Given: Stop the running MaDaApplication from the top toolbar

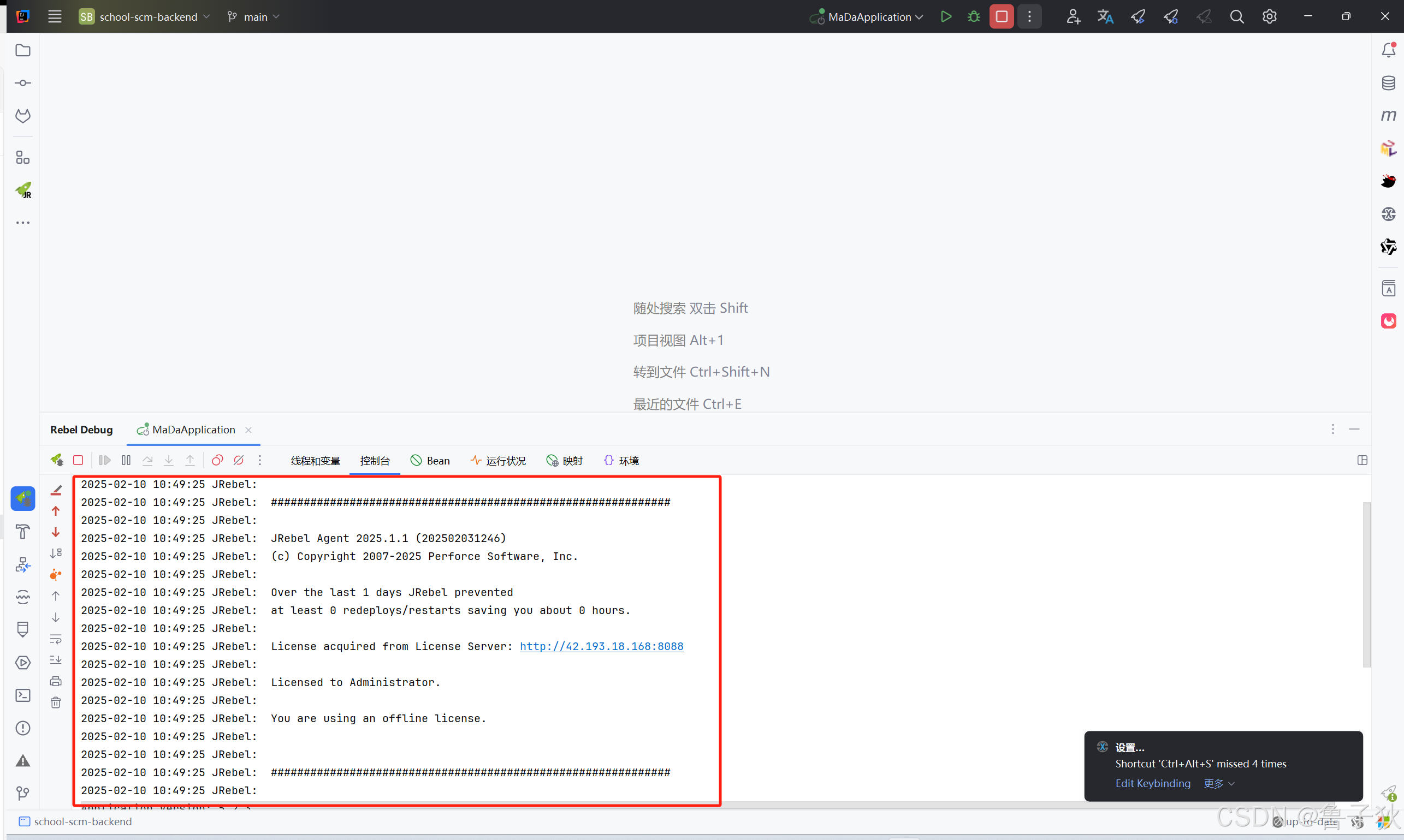Looking at the screenshot, I should coord(1001,16).
